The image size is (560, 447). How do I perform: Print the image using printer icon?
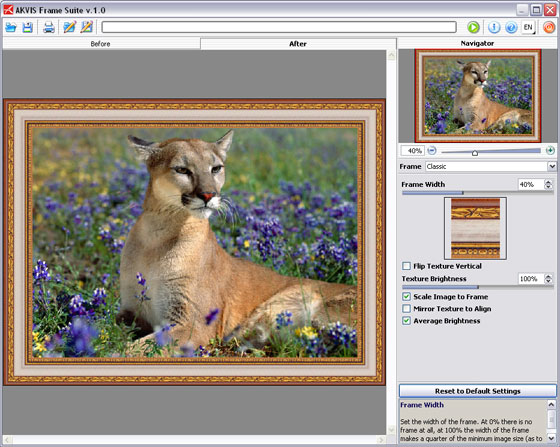[49, 27]
